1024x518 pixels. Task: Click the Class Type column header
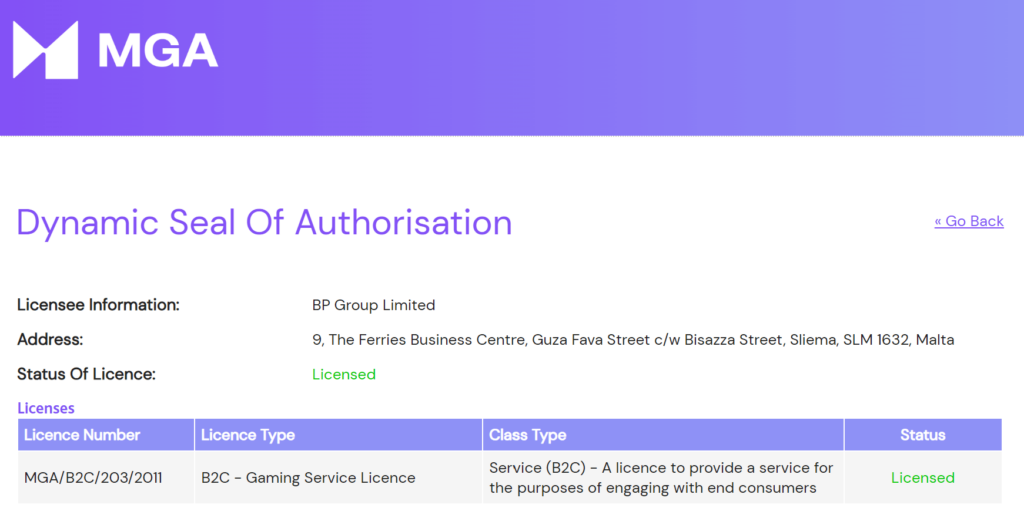tap(527, 435)
